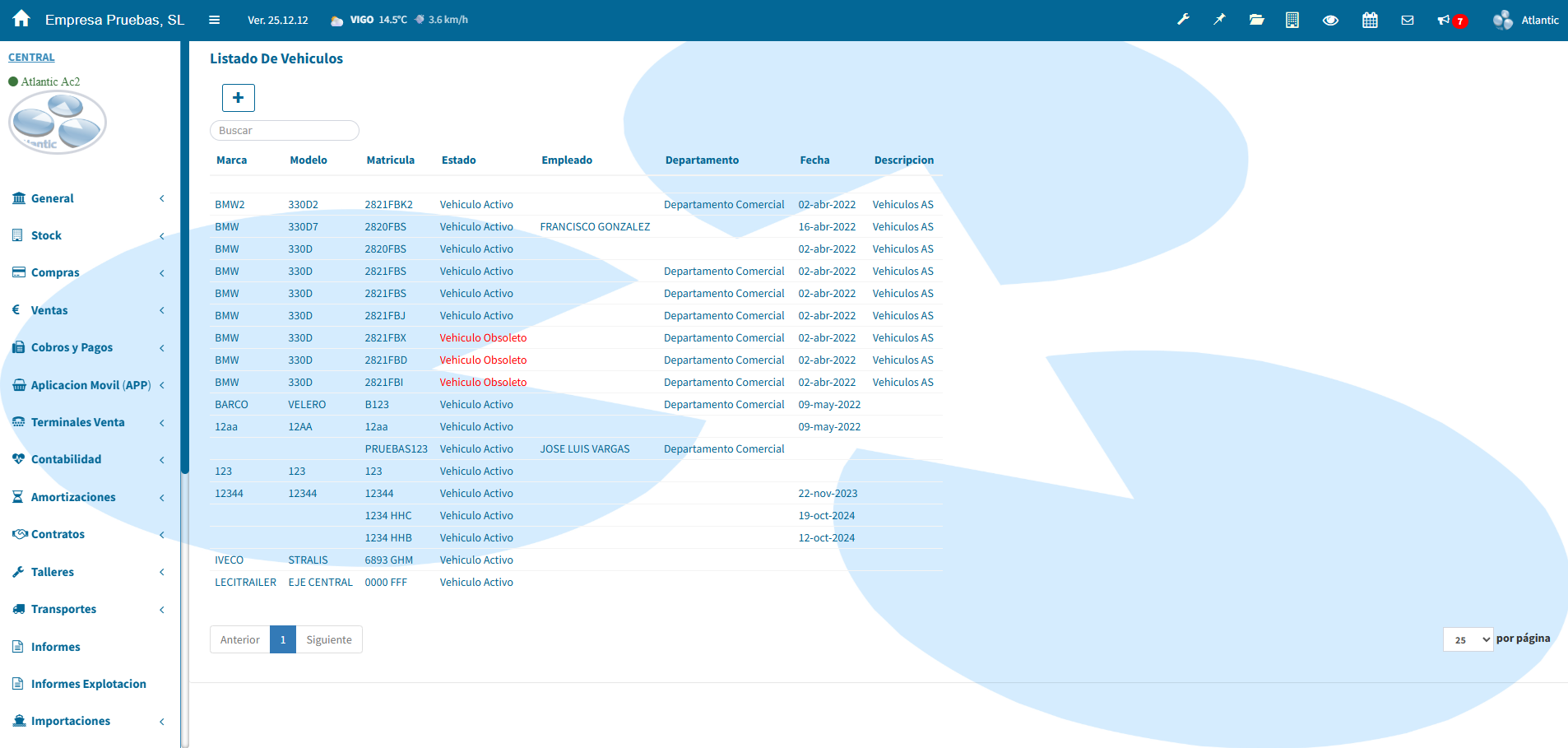
Task: Toggle the hamburger sidebar menu
Action: click(x=214, y=20)
